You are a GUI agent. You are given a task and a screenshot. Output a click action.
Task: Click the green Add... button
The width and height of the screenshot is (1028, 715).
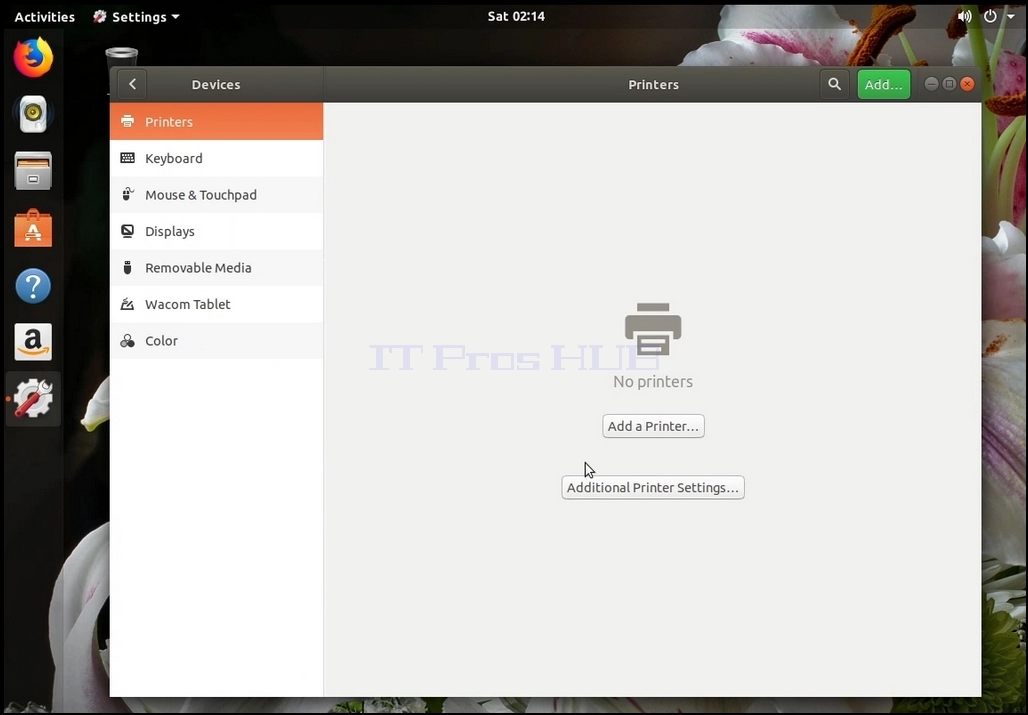[883, 85]
